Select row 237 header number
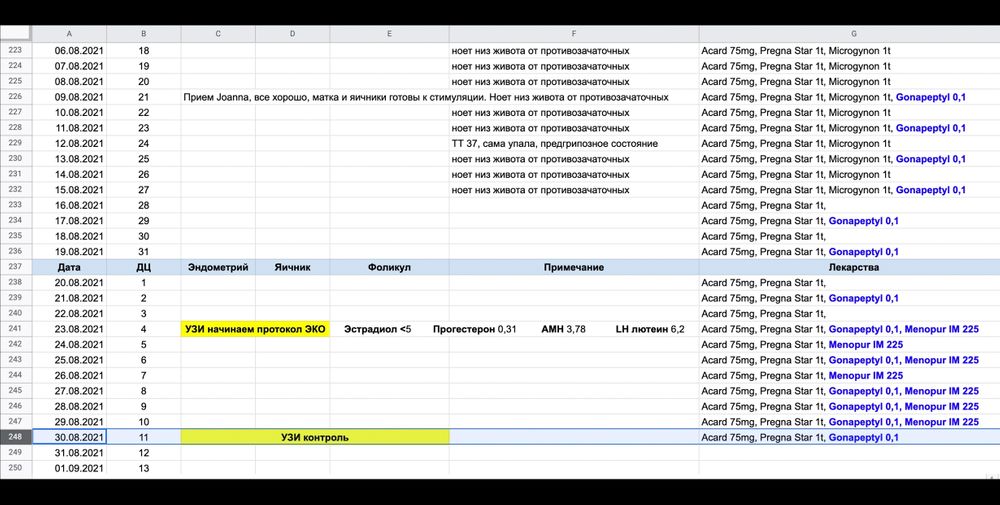The width and height of the screenshot is (1000, 505). pyautogui.click(x=16, y=267)
